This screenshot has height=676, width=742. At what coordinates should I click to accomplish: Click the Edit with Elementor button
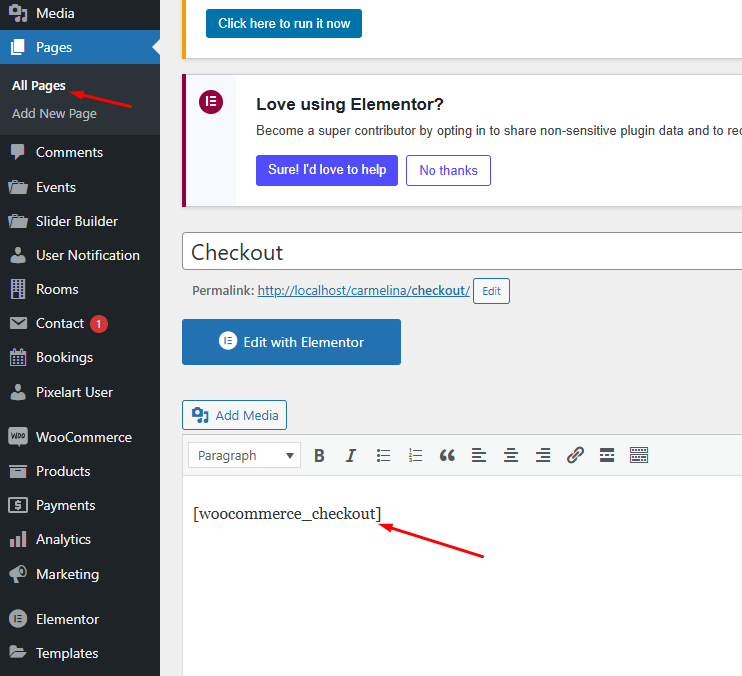point(291,342)
